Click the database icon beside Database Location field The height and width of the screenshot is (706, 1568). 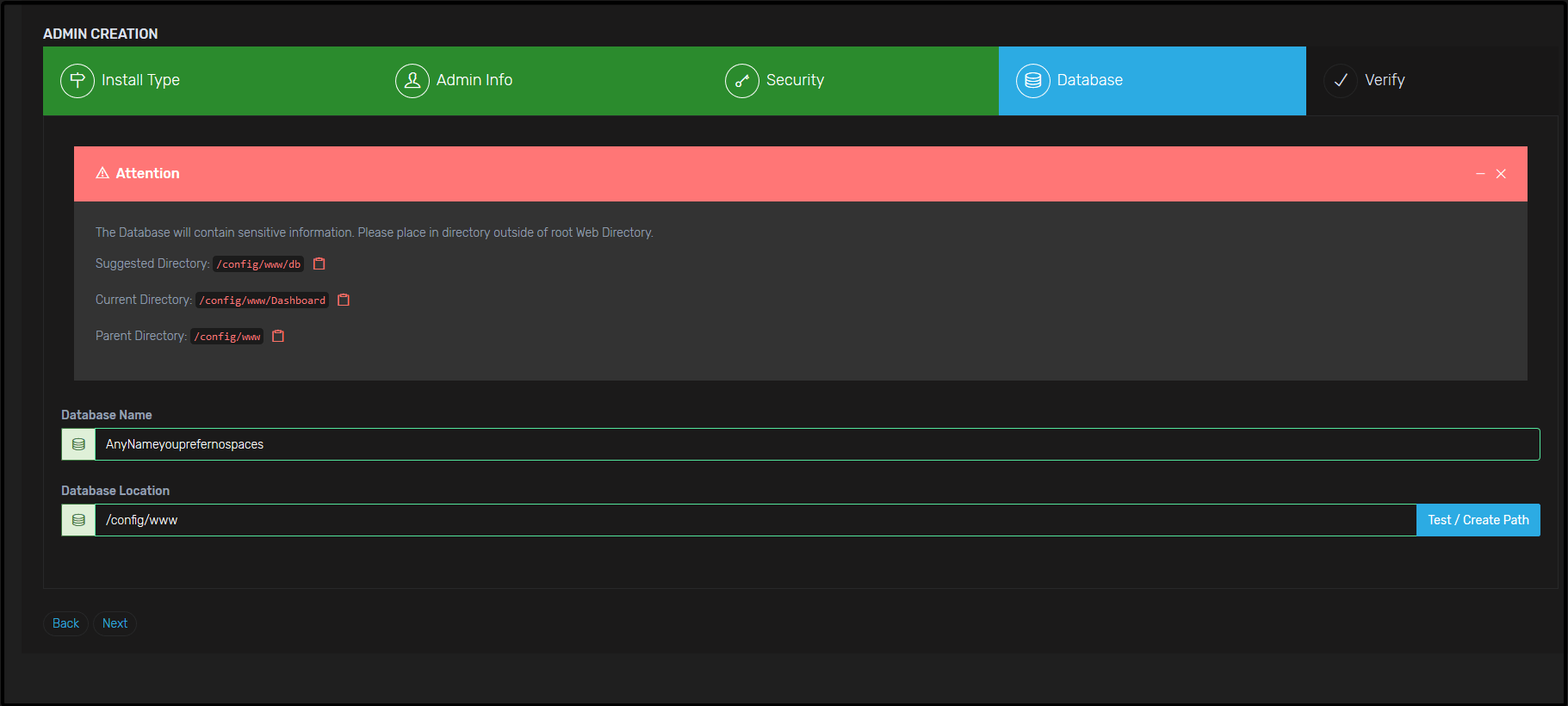pos(78,520)
